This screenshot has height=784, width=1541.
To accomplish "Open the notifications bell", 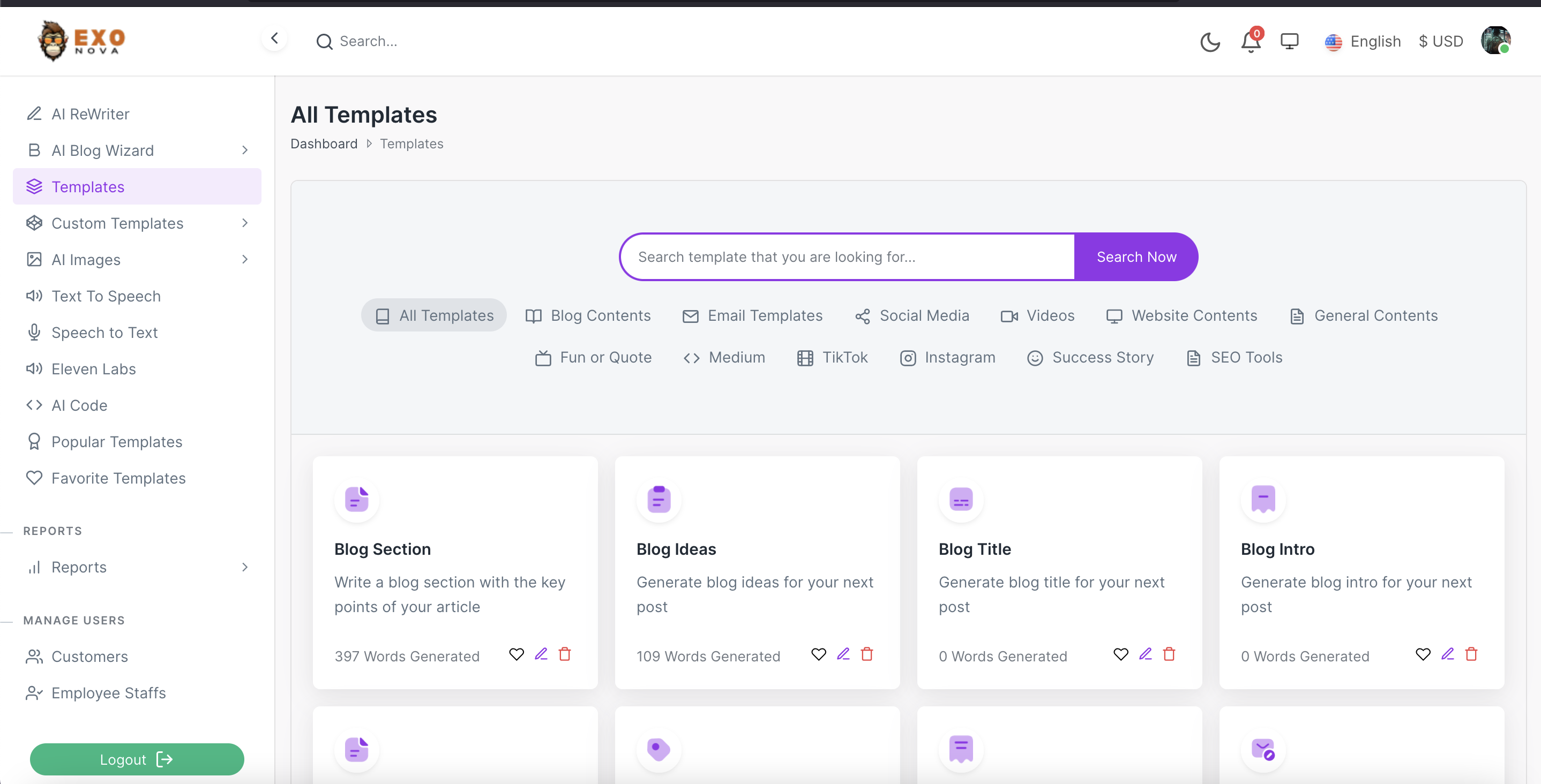I will click(x=1250, y=42).
